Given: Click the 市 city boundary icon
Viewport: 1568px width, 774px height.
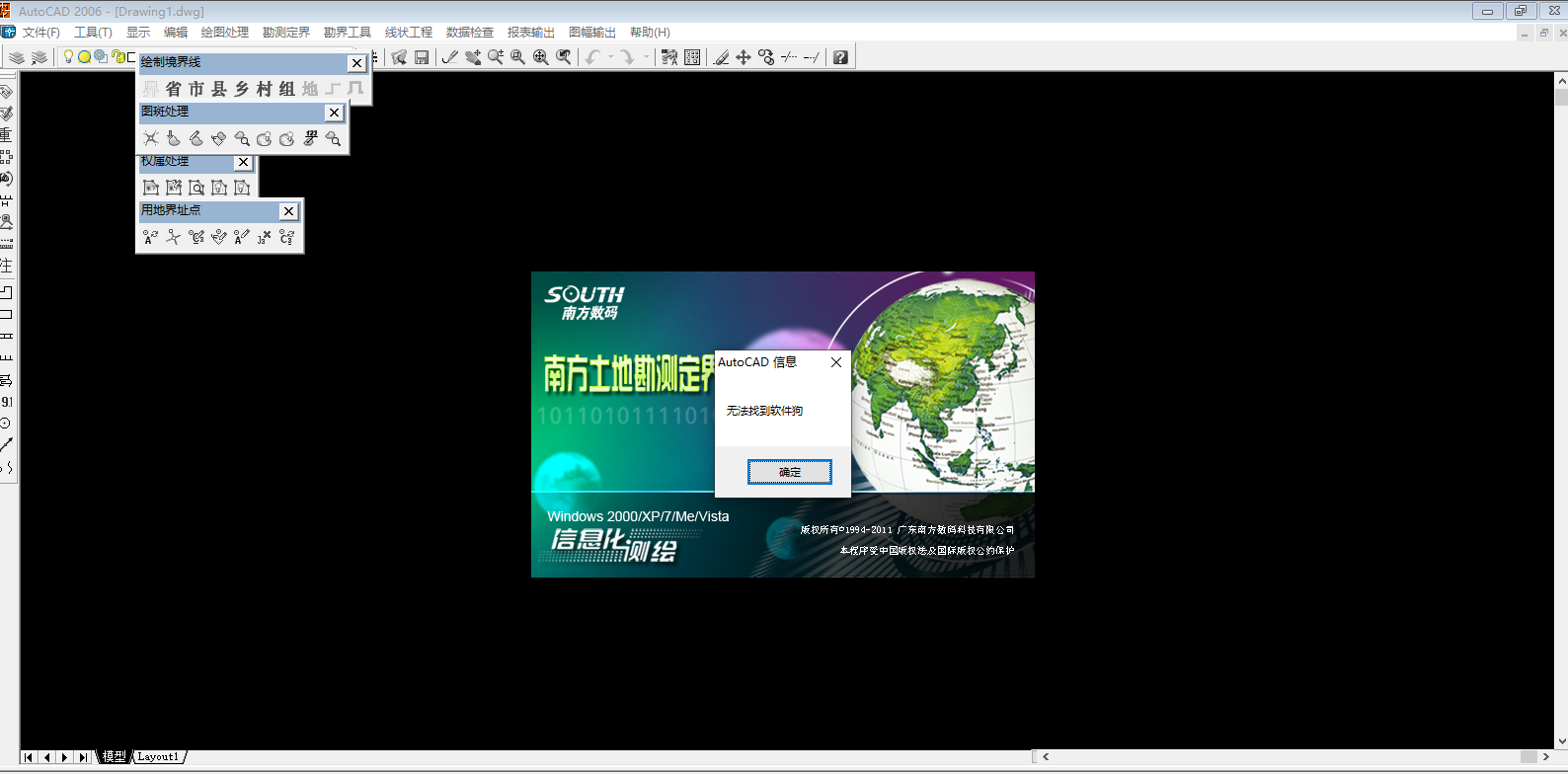Looking at the screenshot, I should 196,89.
